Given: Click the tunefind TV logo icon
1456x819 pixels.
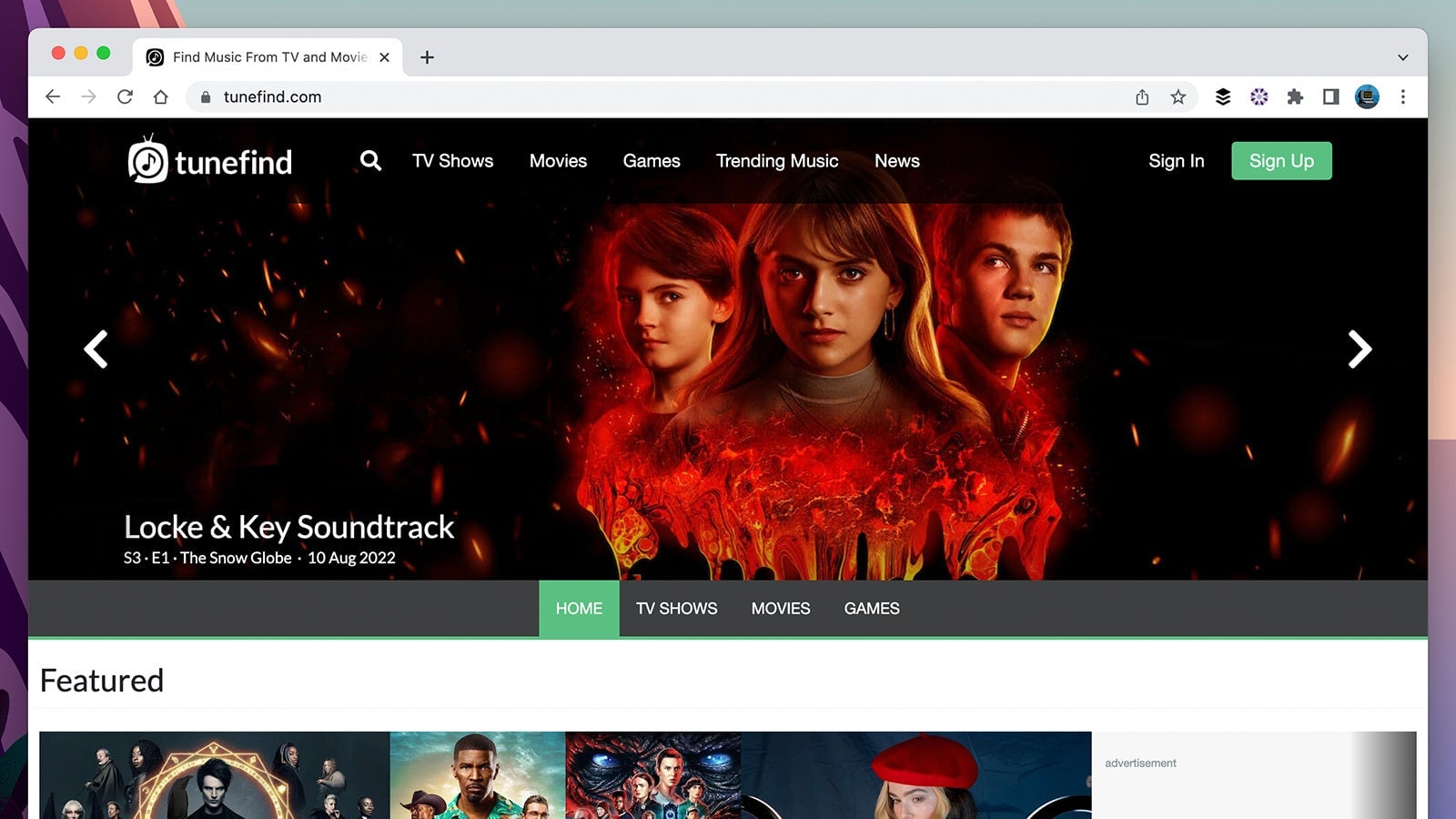Looking at the screenshot, I should 147,160.
